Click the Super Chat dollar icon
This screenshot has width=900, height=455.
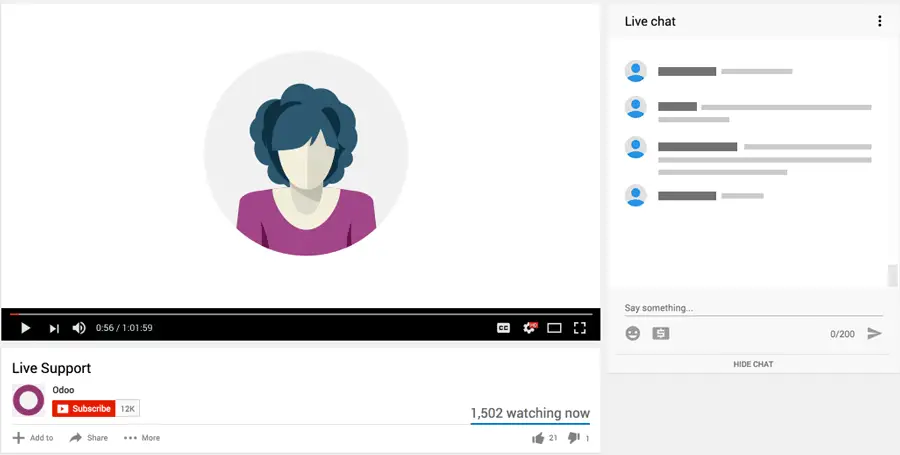coord(661,333)
